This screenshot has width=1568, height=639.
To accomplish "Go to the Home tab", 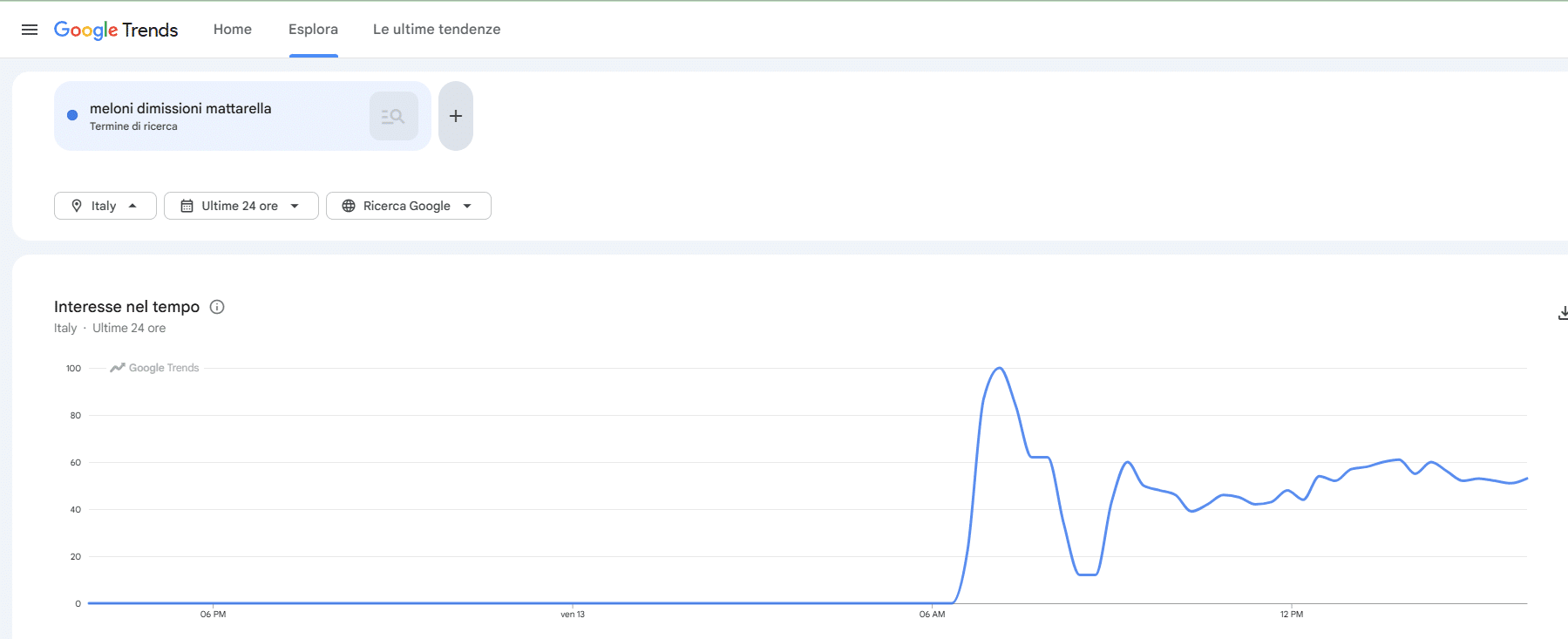I will point(233,30).
